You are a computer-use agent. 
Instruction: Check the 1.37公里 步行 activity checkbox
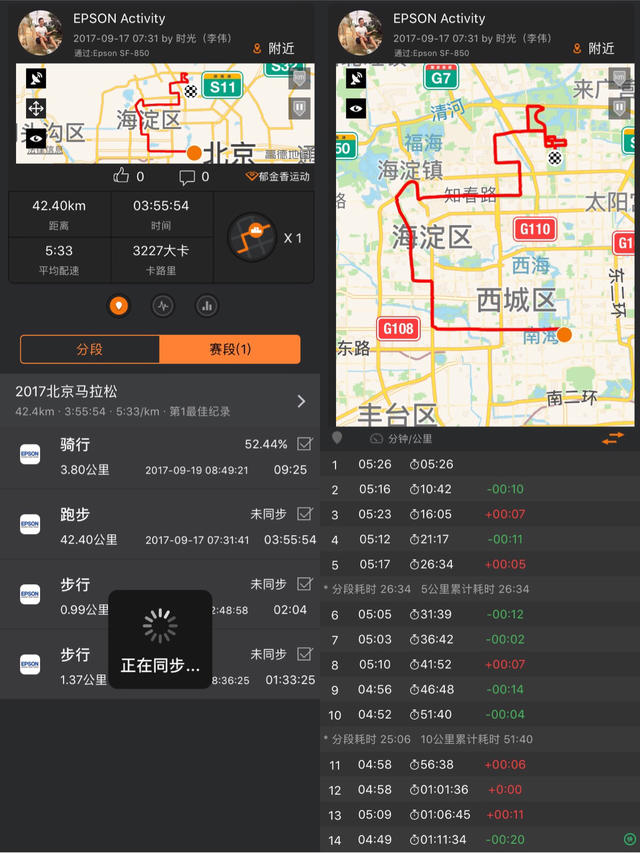(x=305, y=653)
